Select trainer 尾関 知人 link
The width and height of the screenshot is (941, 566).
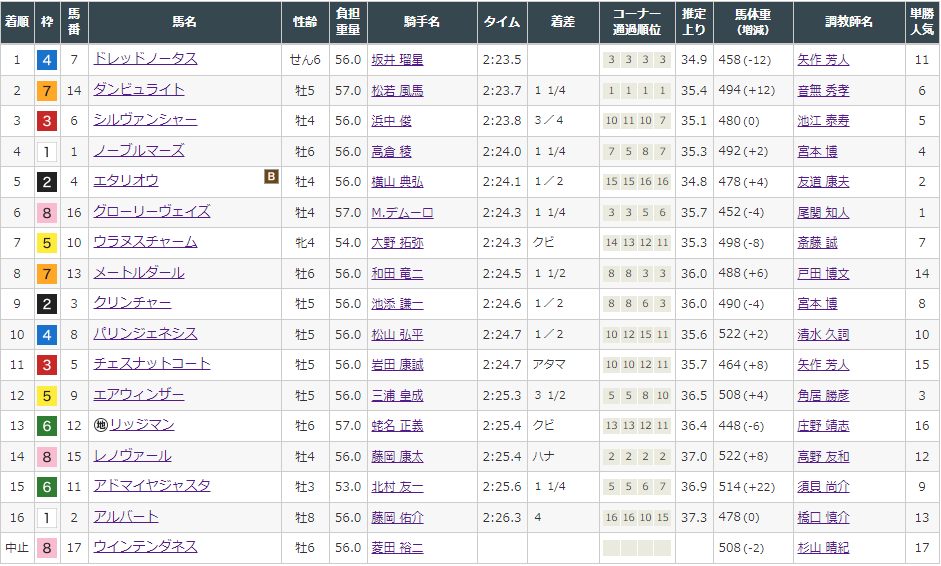coord(823,212)
